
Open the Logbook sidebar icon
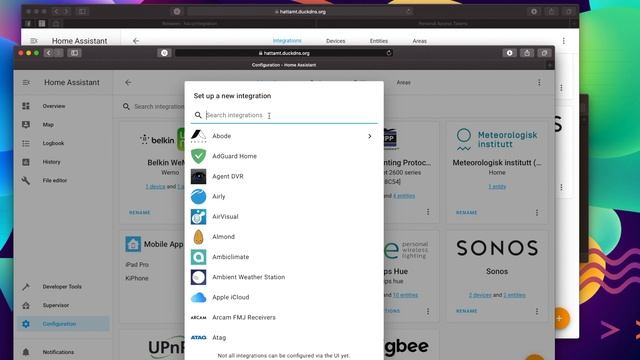coord(26,143)
